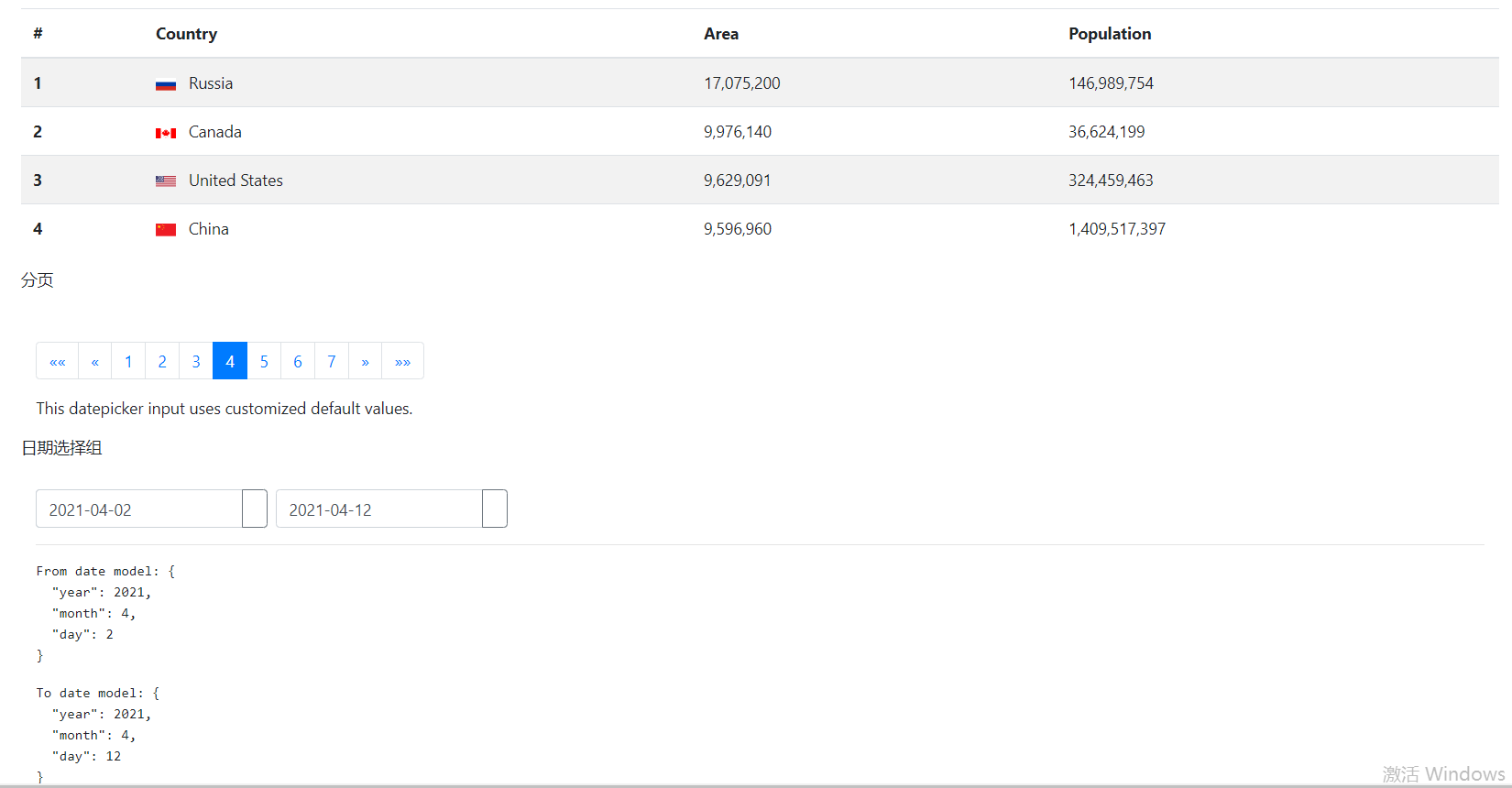
Task: Click the United States flag icon
Action: coord(166,181)
